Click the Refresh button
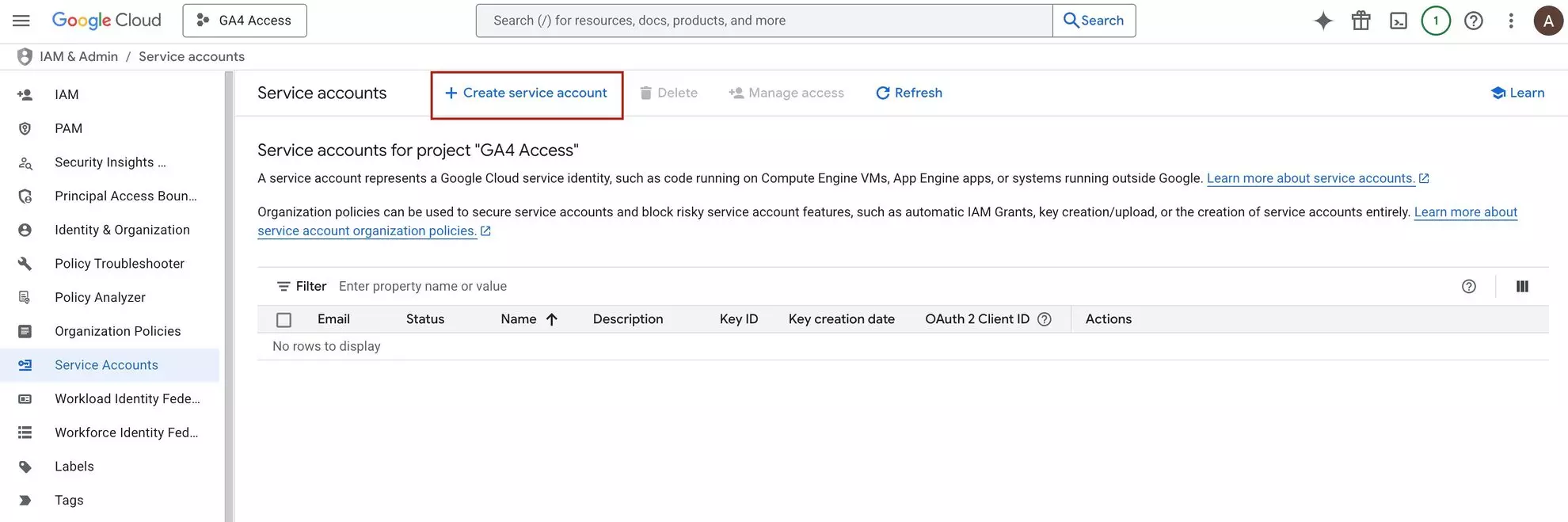This screenshot has height=522, width=1568. click(909, 93)
